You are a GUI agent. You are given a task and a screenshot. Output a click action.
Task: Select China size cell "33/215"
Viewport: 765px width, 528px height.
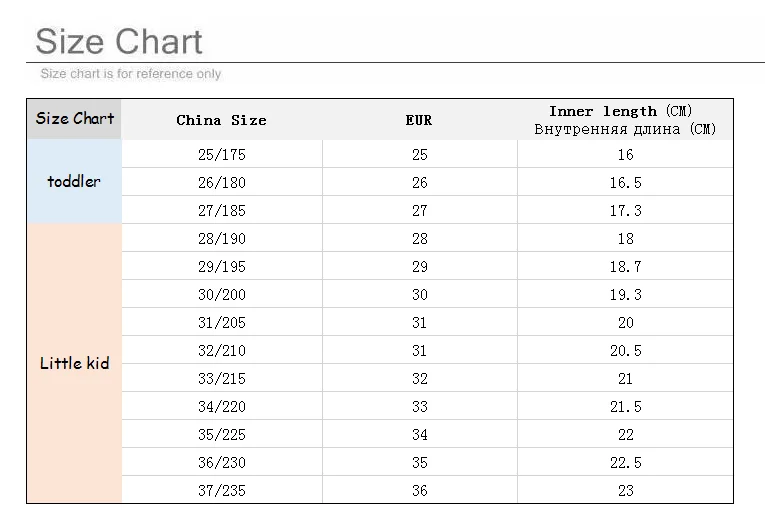(x=221, y=379)
